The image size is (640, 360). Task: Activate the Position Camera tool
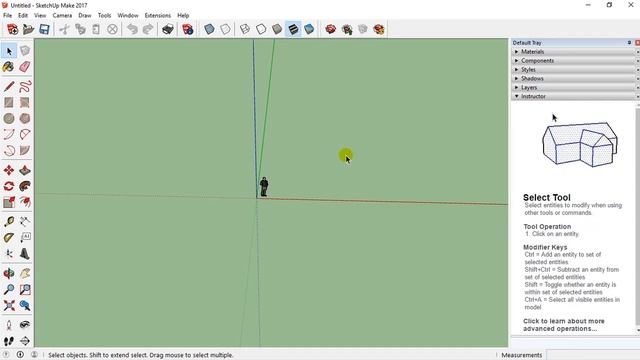pyautogui.click(x=9, y=325)
